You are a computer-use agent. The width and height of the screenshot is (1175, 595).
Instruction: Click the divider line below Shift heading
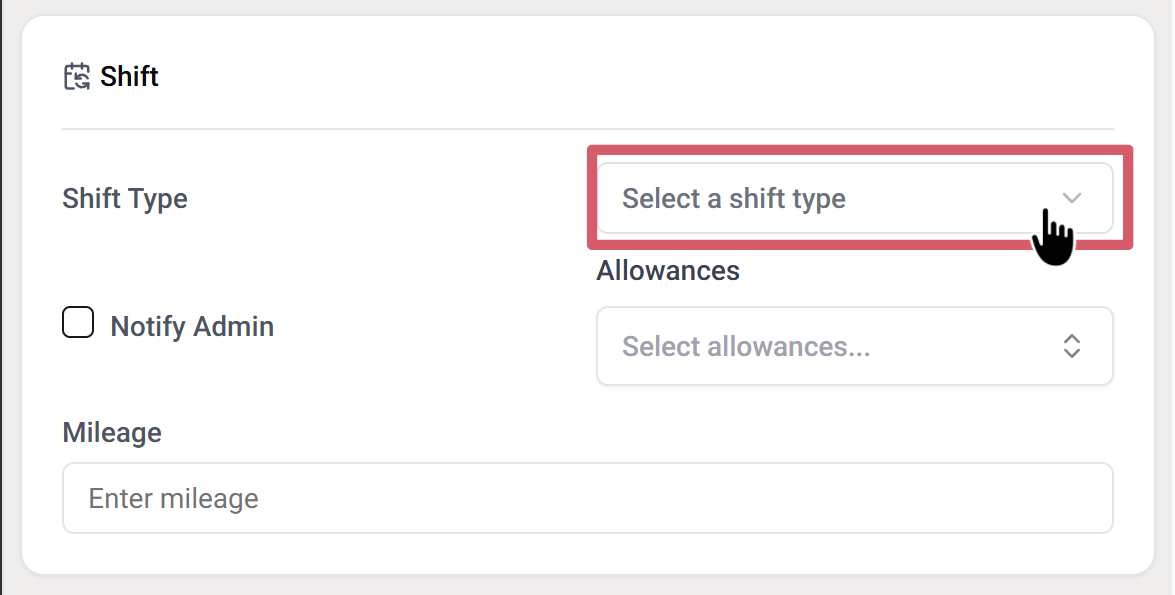pyautogui.click(x=587, y=129)
